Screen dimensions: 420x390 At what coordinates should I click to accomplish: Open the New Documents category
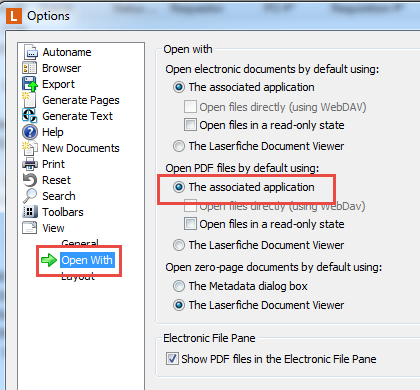tap(81, 148)
